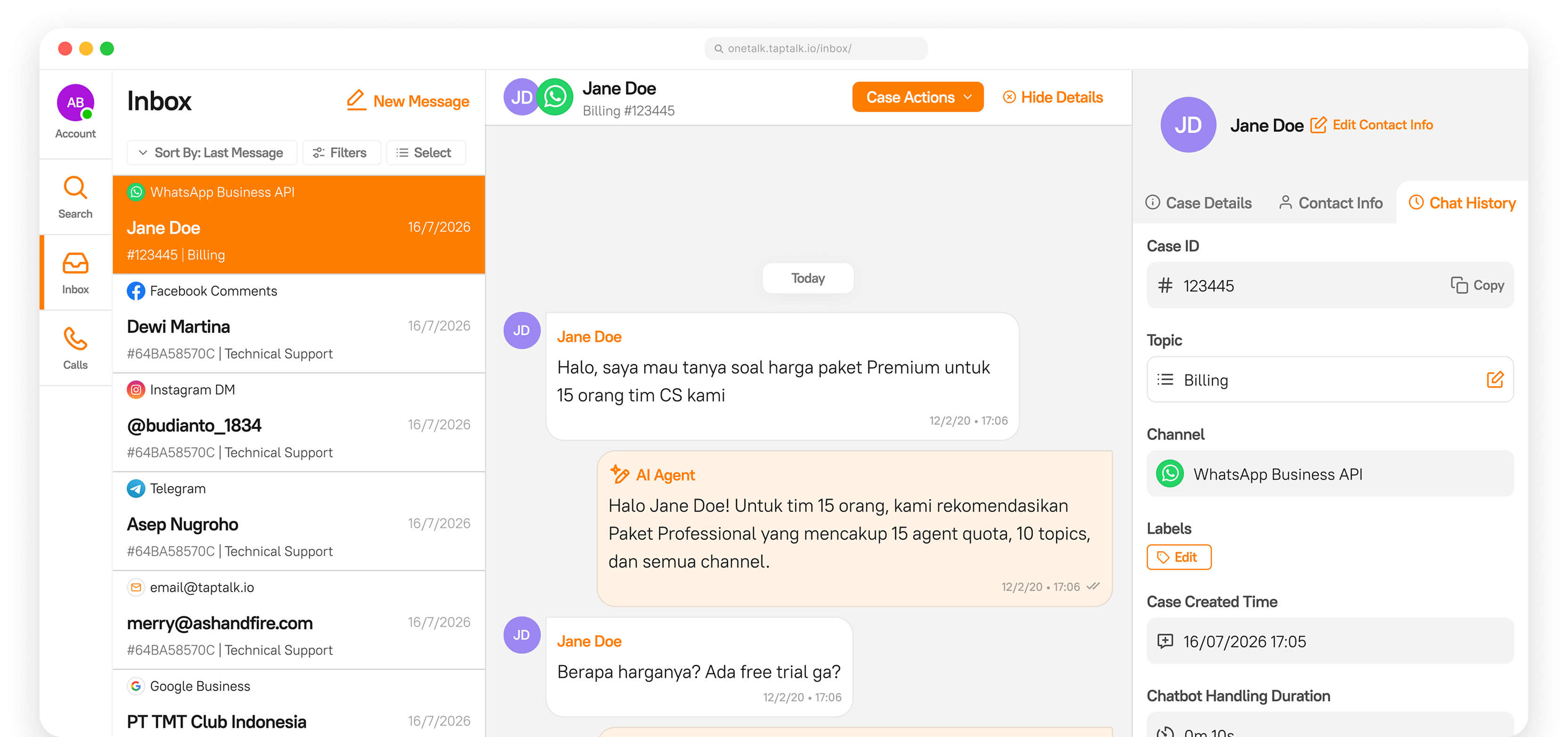Click the JD avatar beside first Jane Doe message
Image resolution: width=1568 pixels, height=737 pixels.
tap(522, 330)
